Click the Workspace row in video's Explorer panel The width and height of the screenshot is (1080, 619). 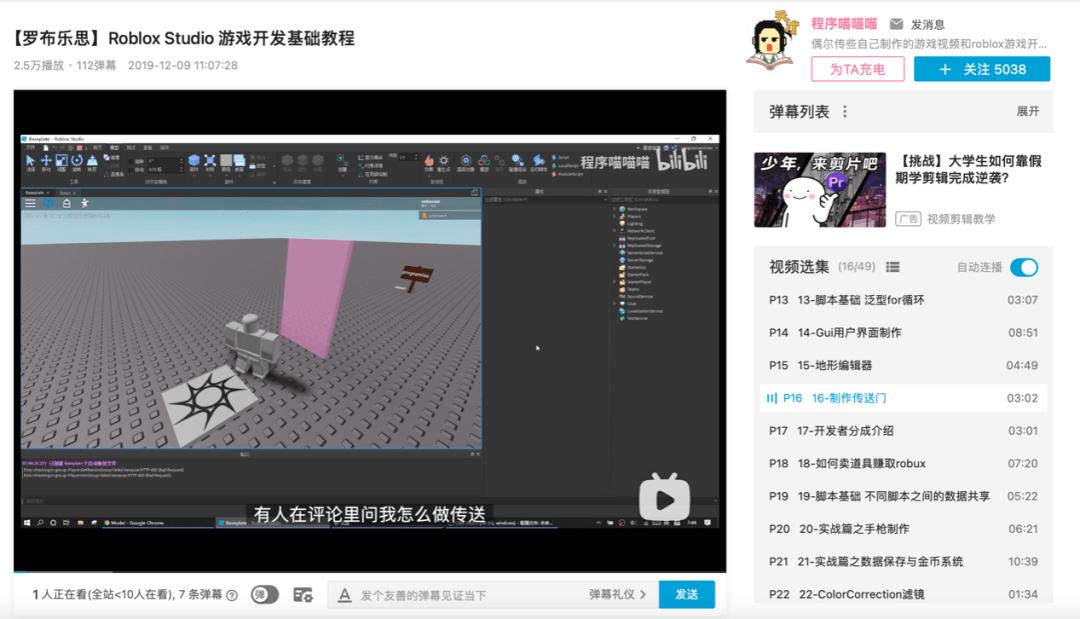point(633,209)
